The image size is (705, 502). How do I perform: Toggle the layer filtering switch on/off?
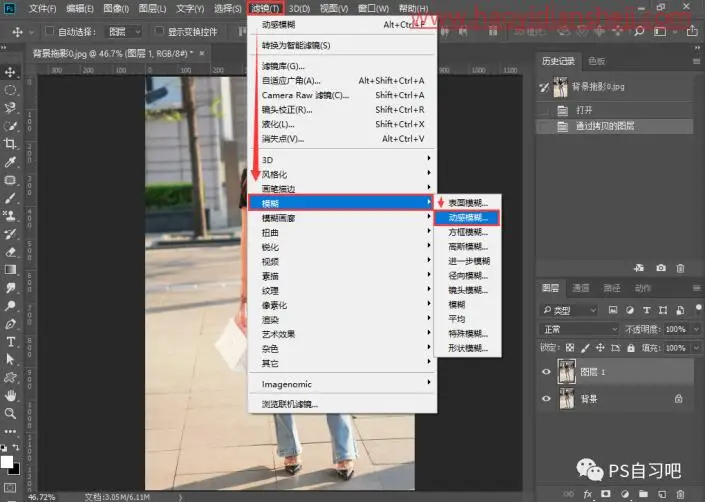pos(698,309)
